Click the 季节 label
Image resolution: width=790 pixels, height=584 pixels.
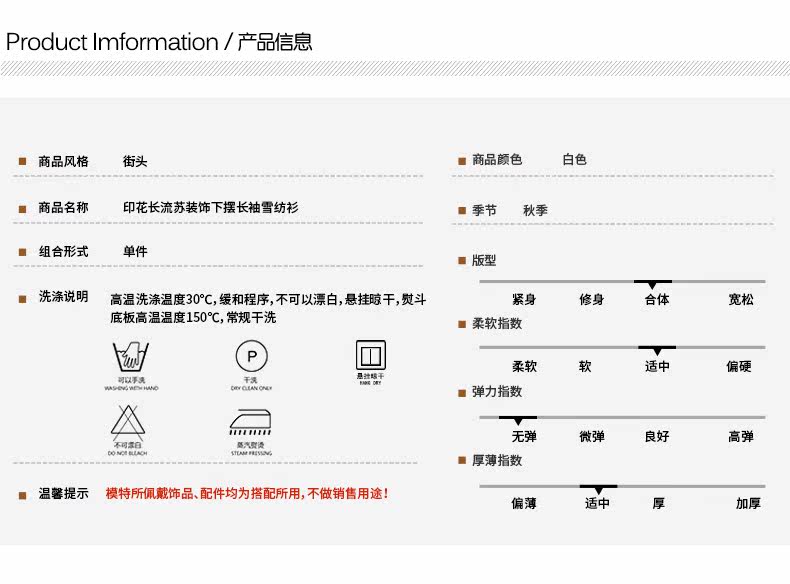pos(484,210)
